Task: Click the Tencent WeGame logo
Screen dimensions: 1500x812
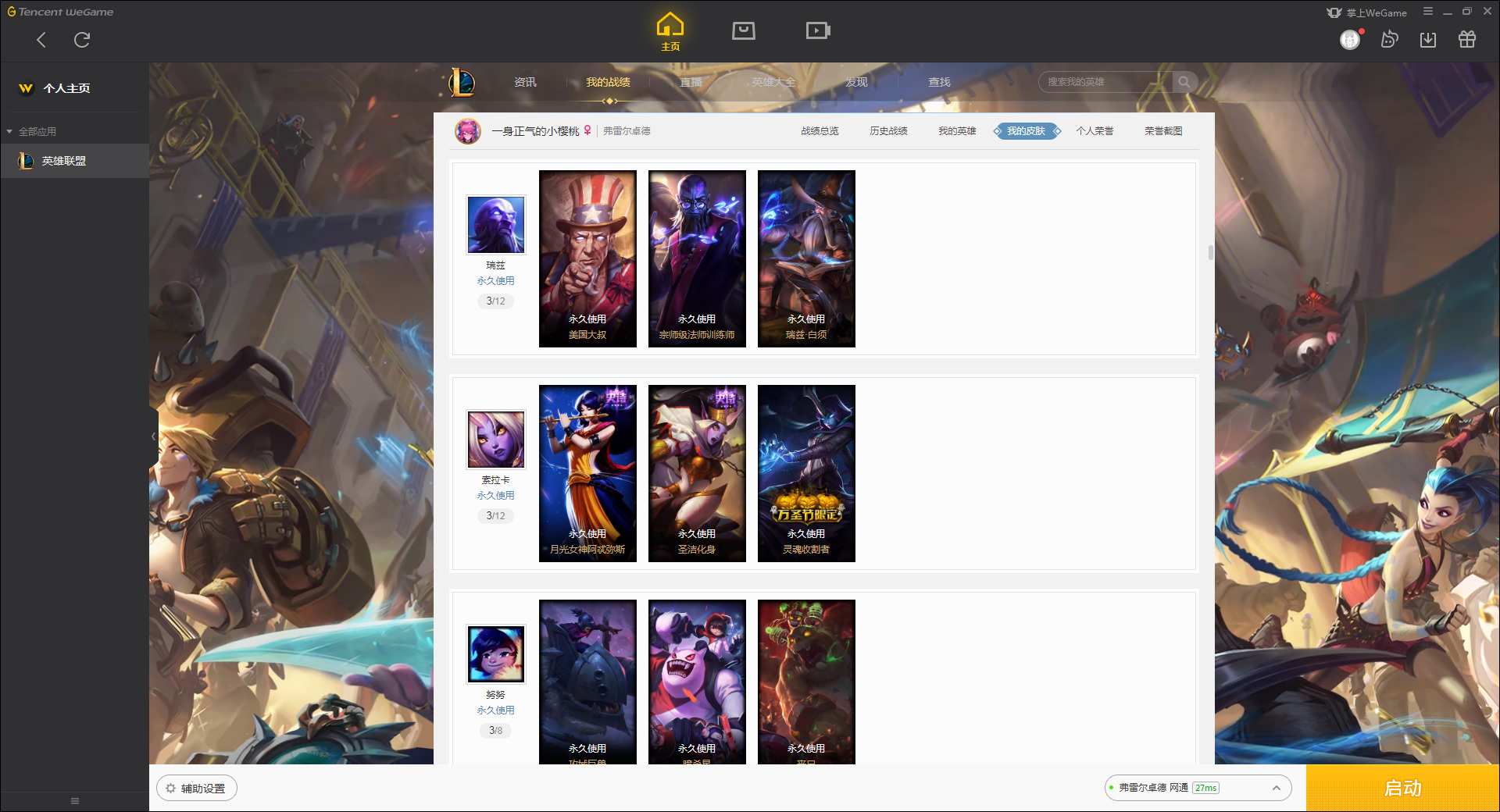Action: pos(60,12)
